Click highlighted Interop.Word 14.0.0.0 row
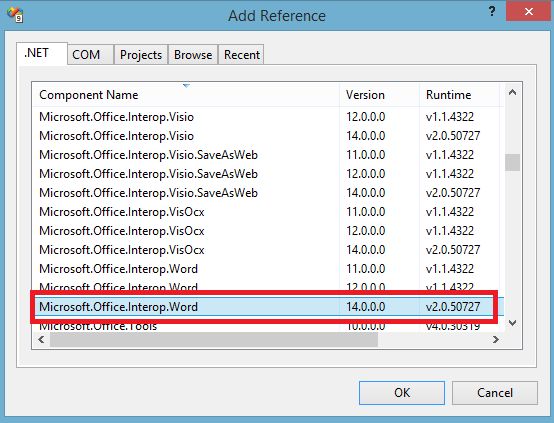 268,307
